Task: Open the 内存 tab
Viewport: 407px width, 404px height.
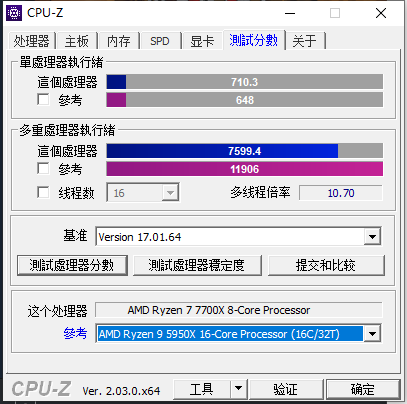Action: [119, 41]
